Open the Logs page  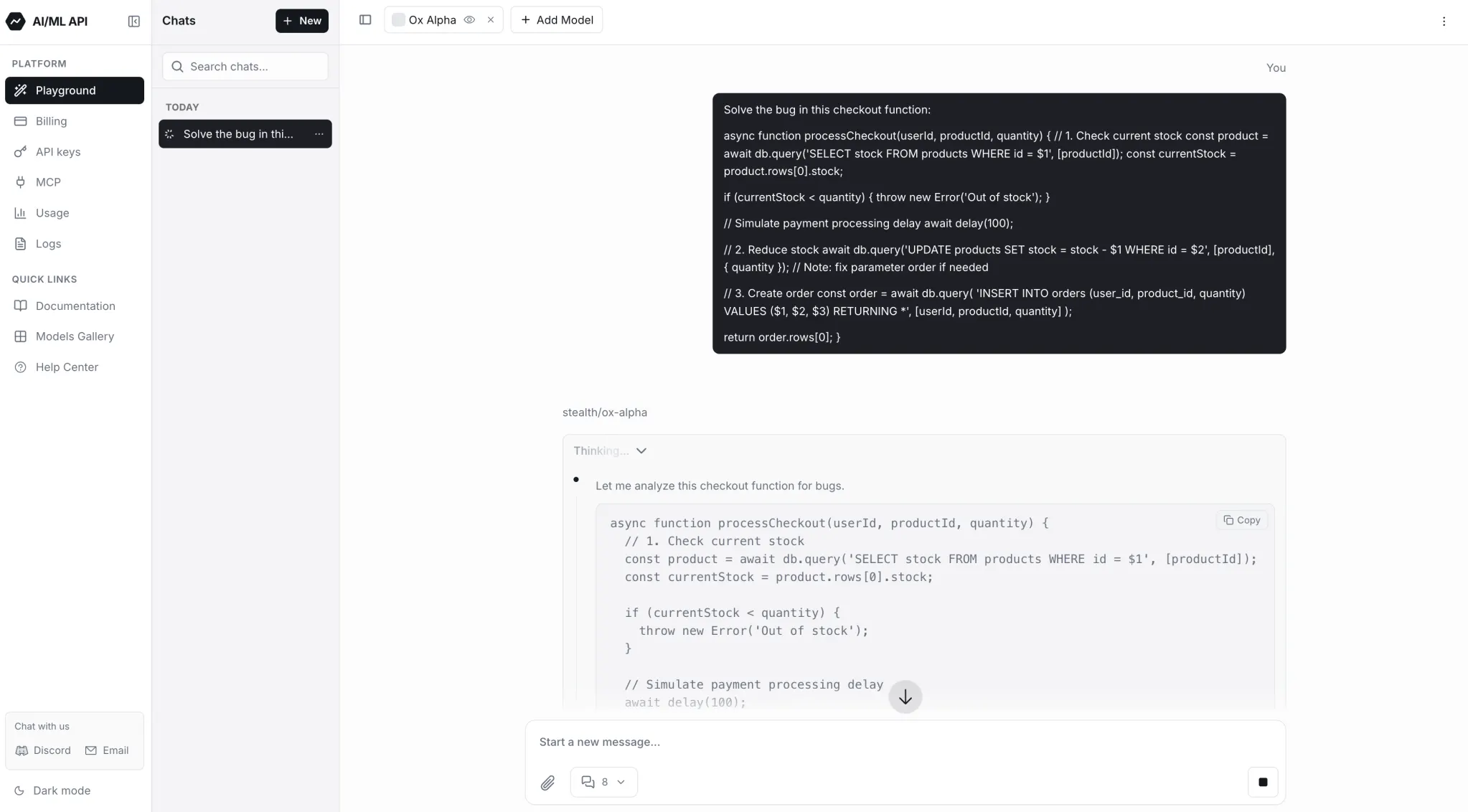(x=75, y=244)
